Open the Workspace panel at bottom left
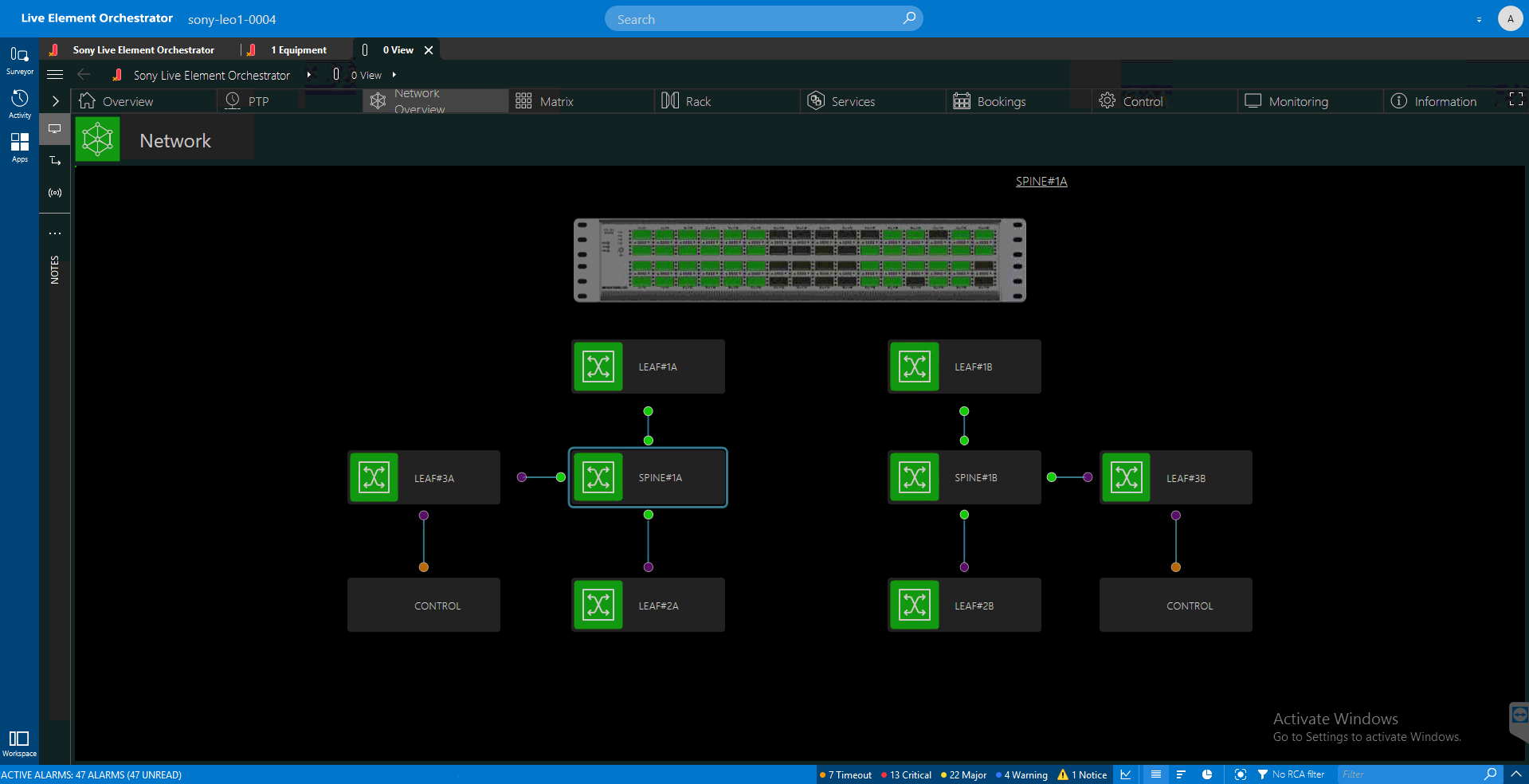Image resolution: width=1529 pixels, height=784 pixels. [x=19, y=743]
